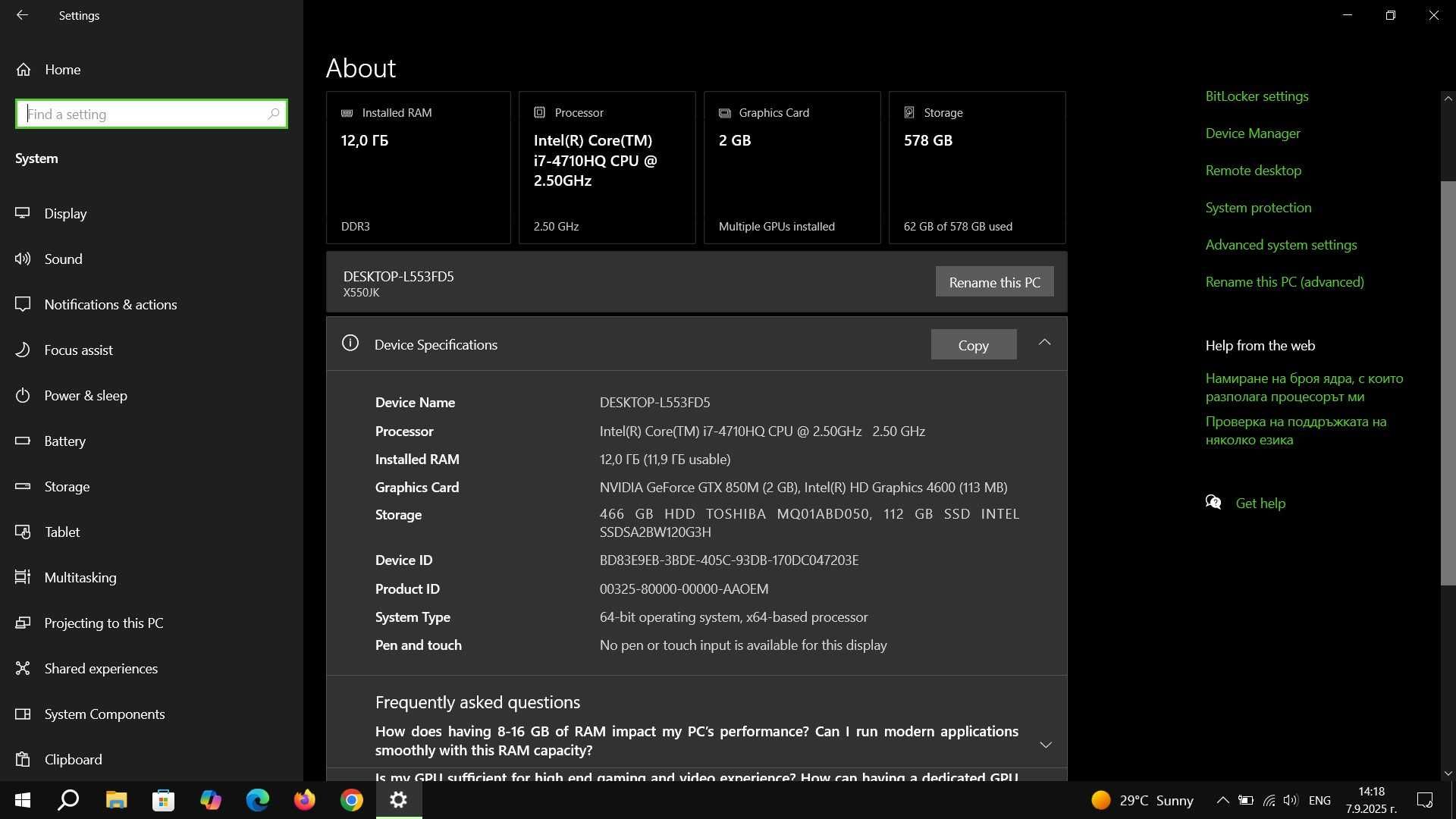Image resolution: width=1456 pixels, height=819 pixels.
Task: Click the Get help chat icon
Action: click(x=1213, y=503)
